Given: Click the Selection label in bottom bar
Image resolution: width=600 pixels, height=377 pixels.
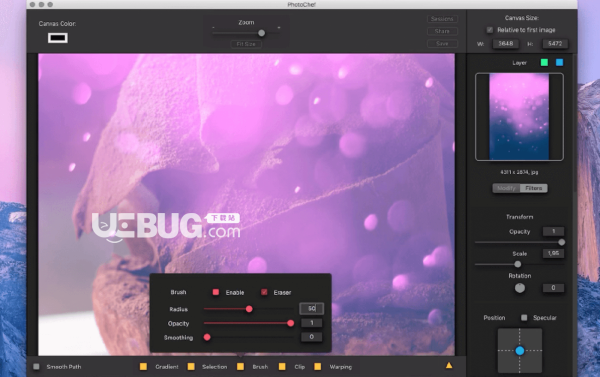Looking at the screenshot, I should tap(215, 367).
